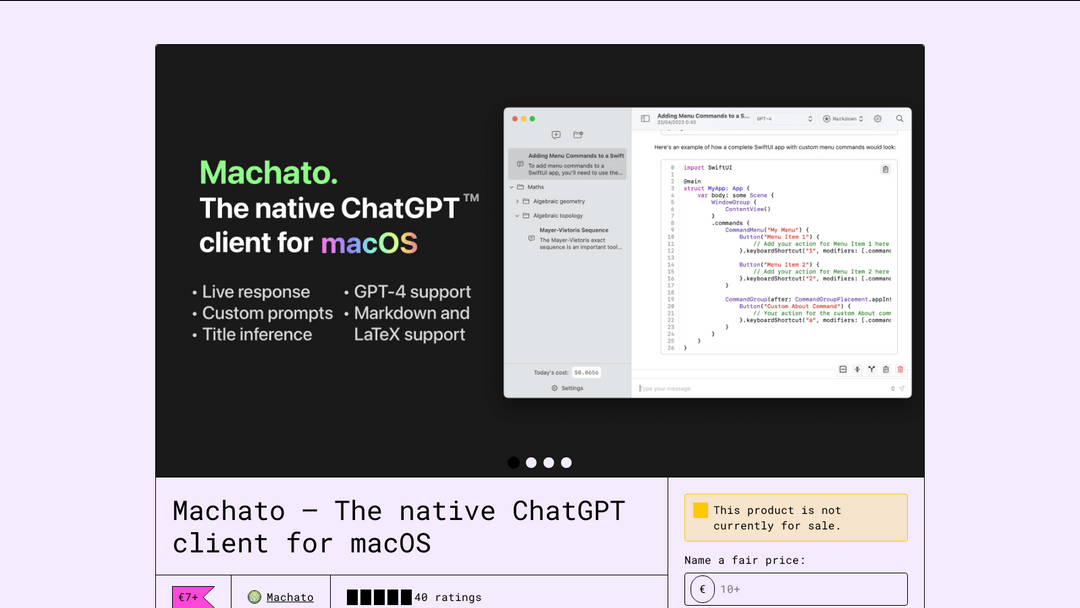
Task: Click the microphone icon above message field
Action: pyautogui.click(x=857, y=369)
